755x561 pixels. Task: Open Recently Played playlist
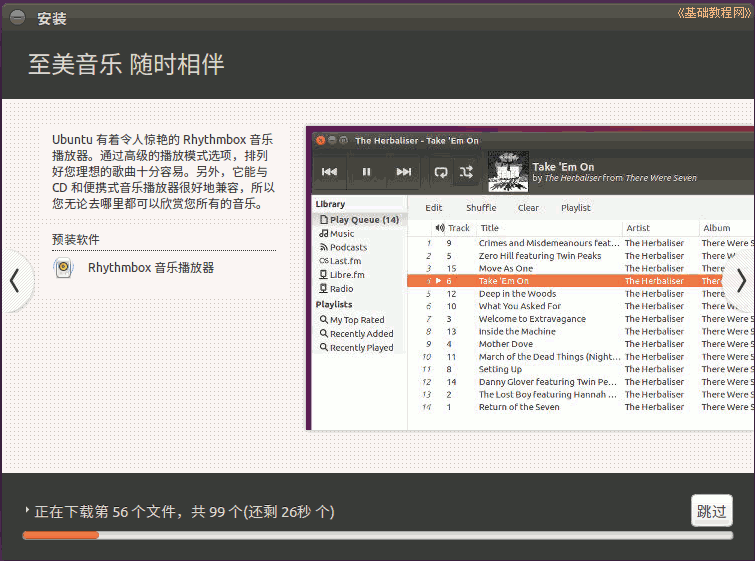click(x=356, y=348)
